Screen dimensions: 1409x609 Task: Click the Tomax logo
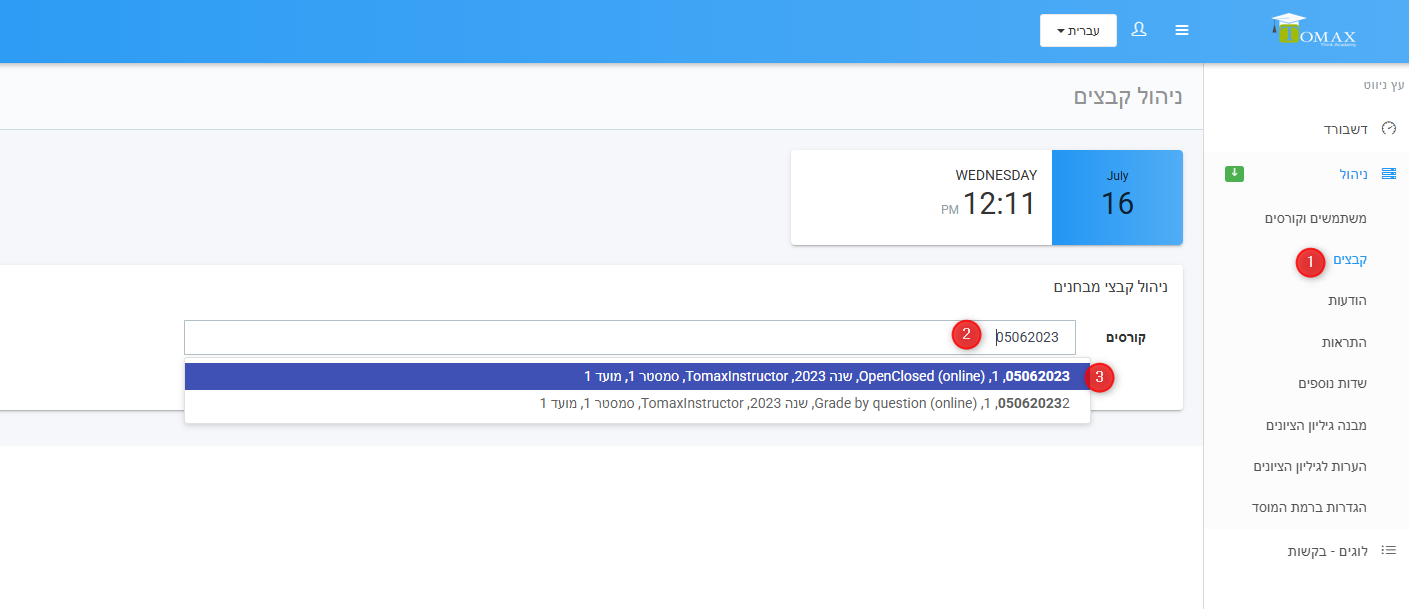click(x=1313, y=30)
